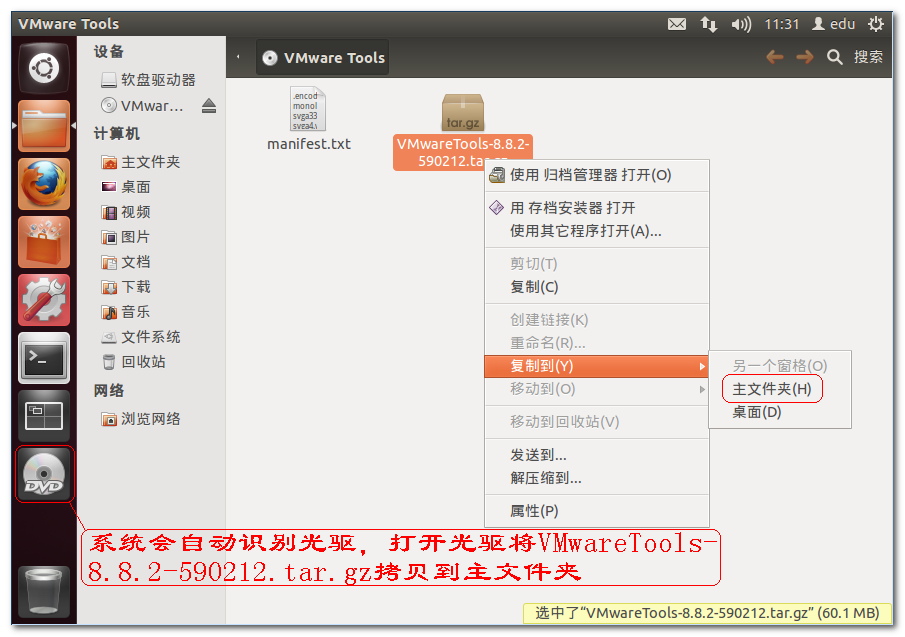Click the 网络 network section header
905x637 pixels.
tap(109, 391)
